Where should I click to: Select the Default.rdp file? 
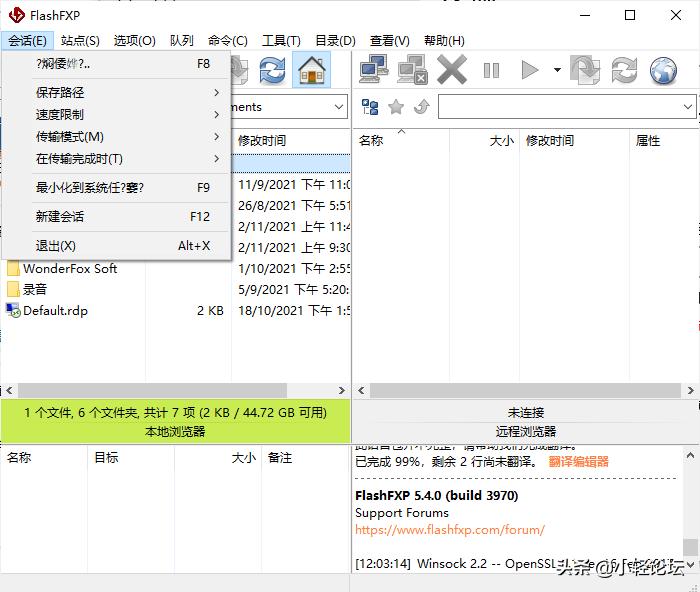(x=55, y=310)
